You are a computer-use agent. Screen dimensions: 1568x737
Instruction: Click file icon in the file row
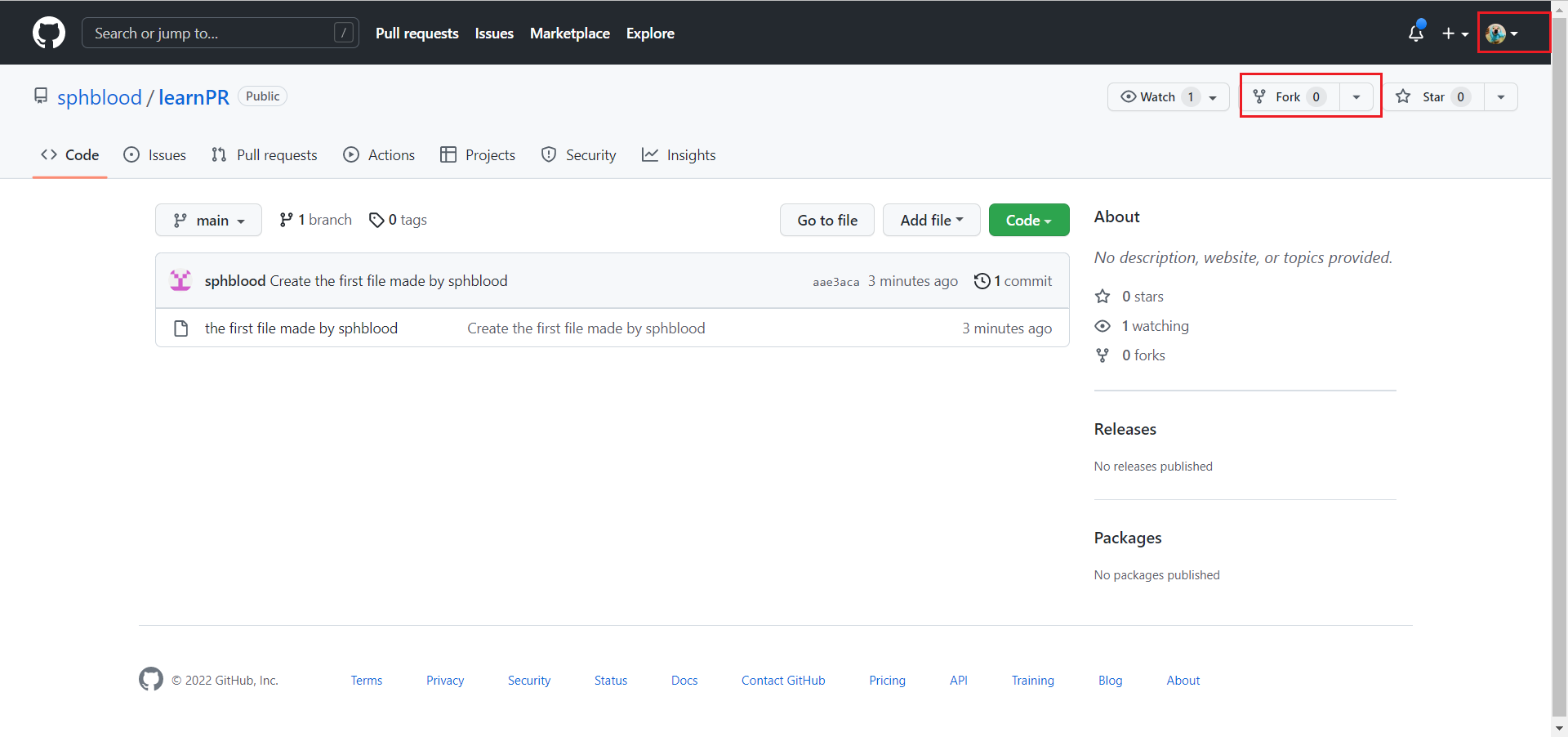coord(181,328)
